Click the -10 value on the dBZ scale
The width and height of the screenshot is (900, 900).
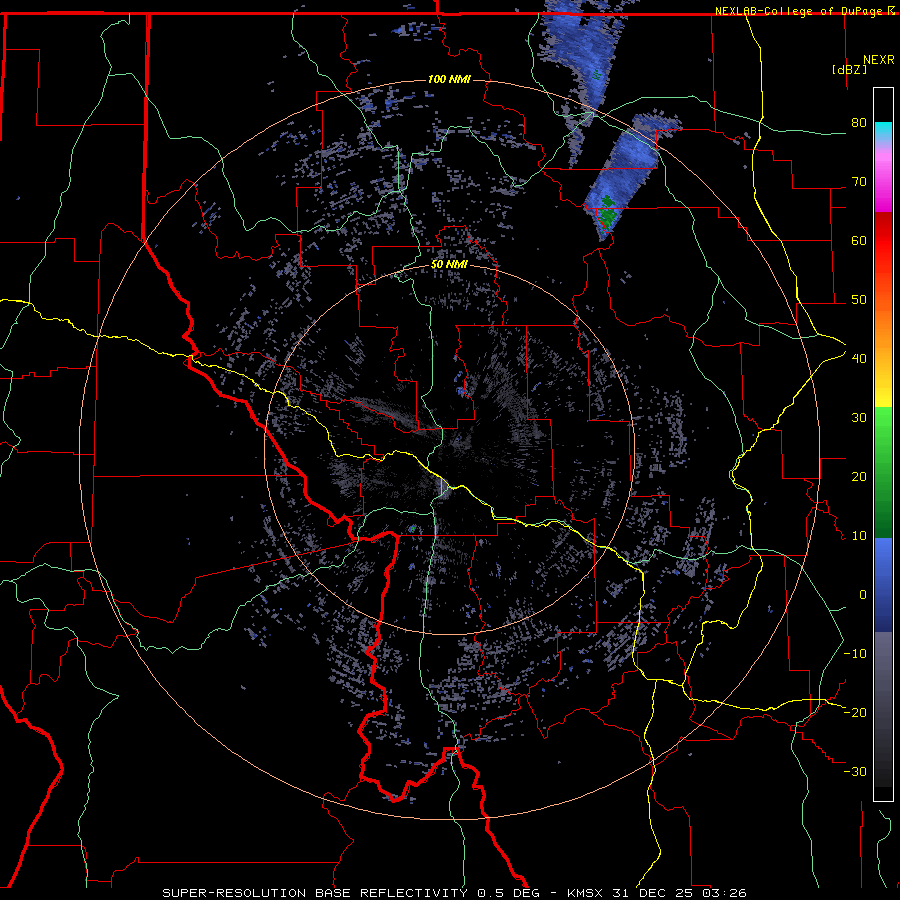tap(855, 653)
